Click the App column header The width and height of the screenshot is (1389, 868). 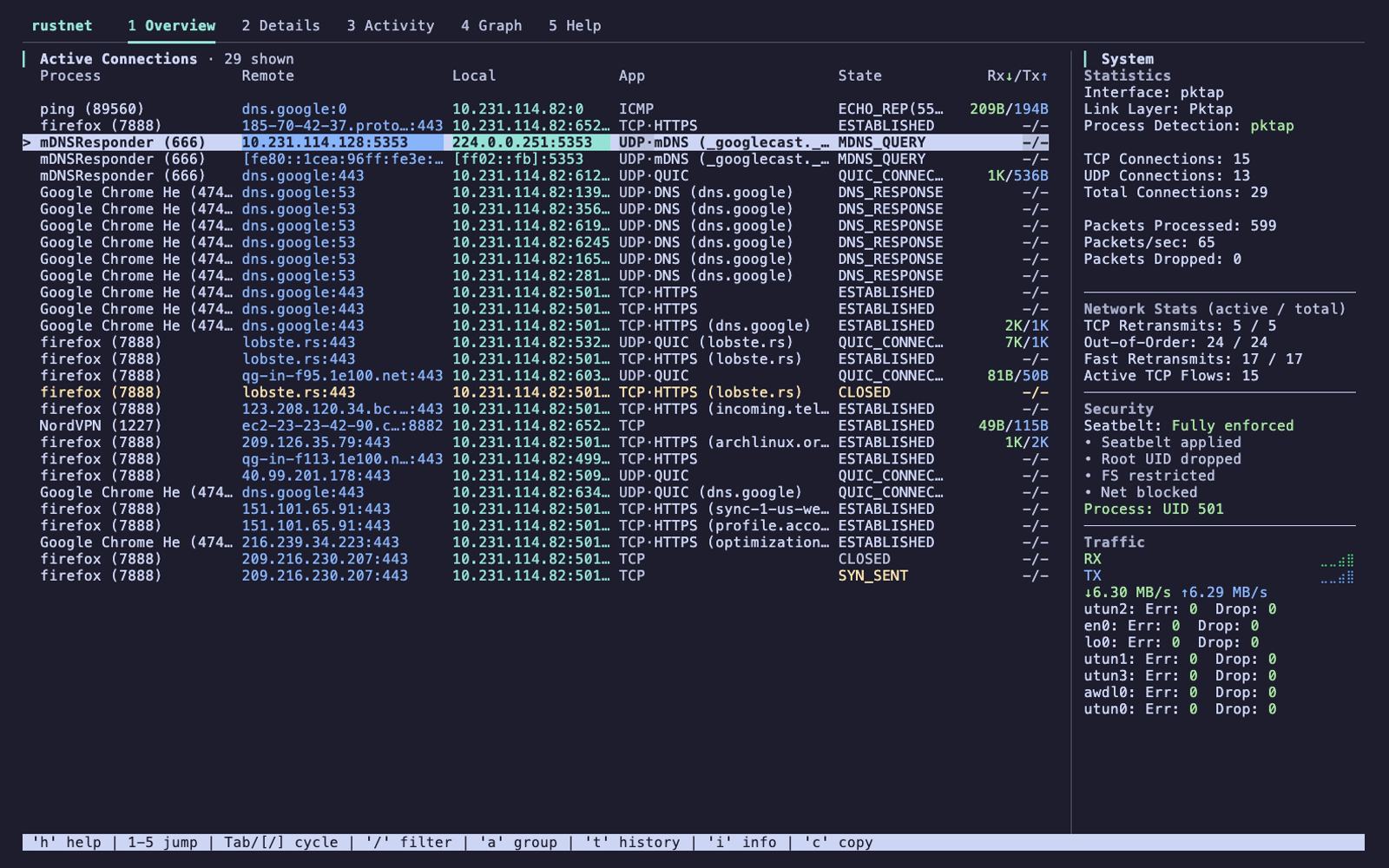pyautogui.click(x=632, y=76)
